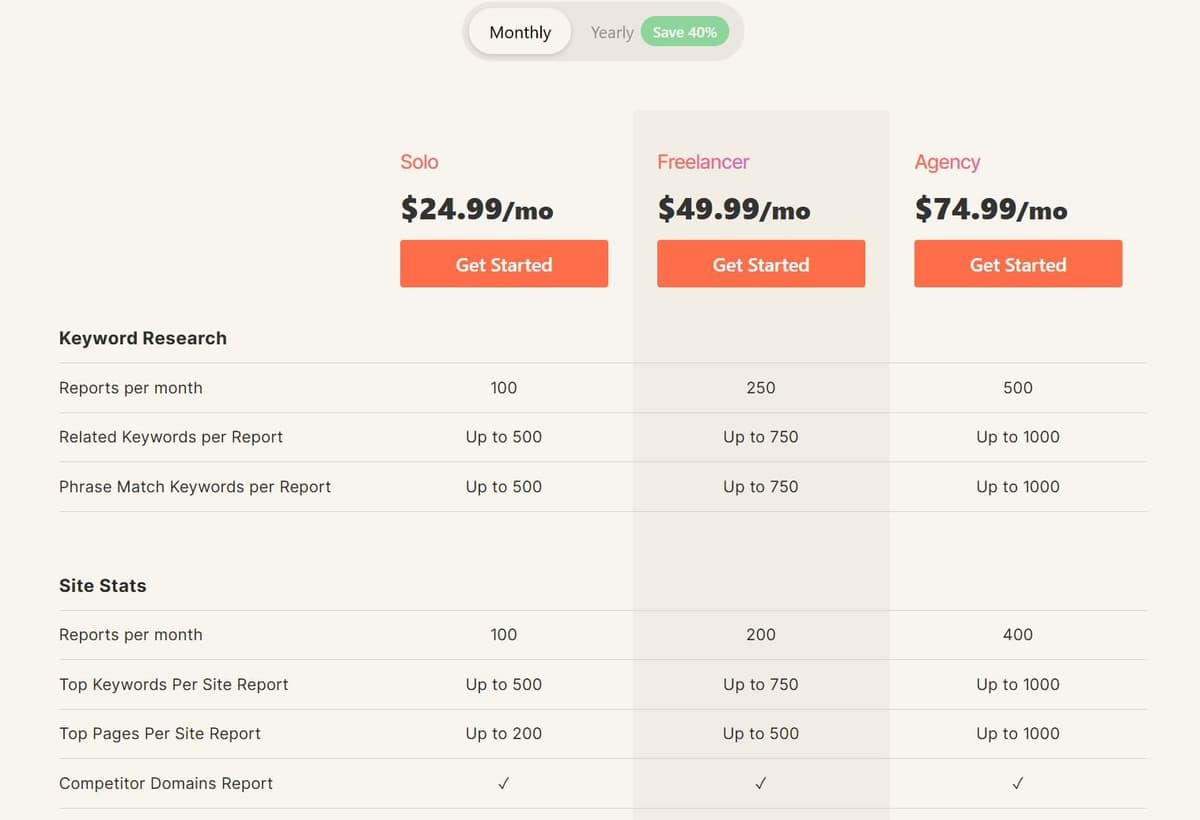Click Related Keywords per Report row label

click(x=171, y=437)
